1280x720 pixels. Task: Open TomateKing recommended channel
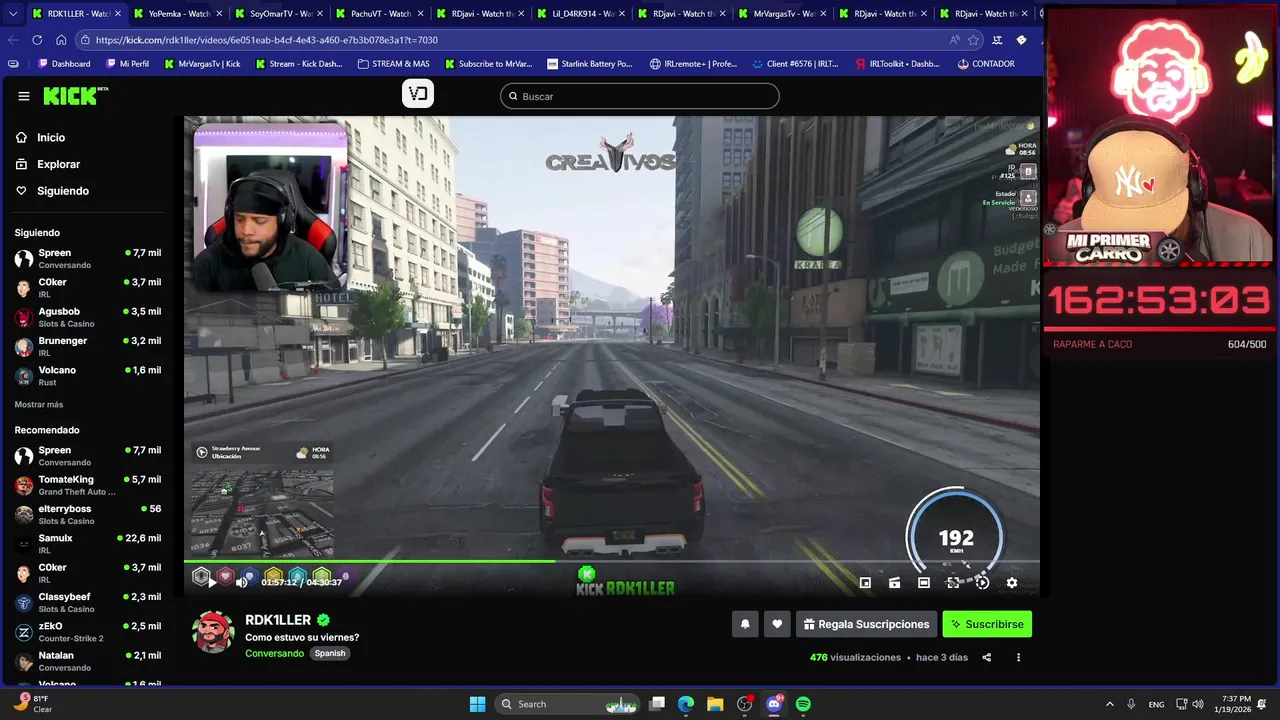[88, 485]
